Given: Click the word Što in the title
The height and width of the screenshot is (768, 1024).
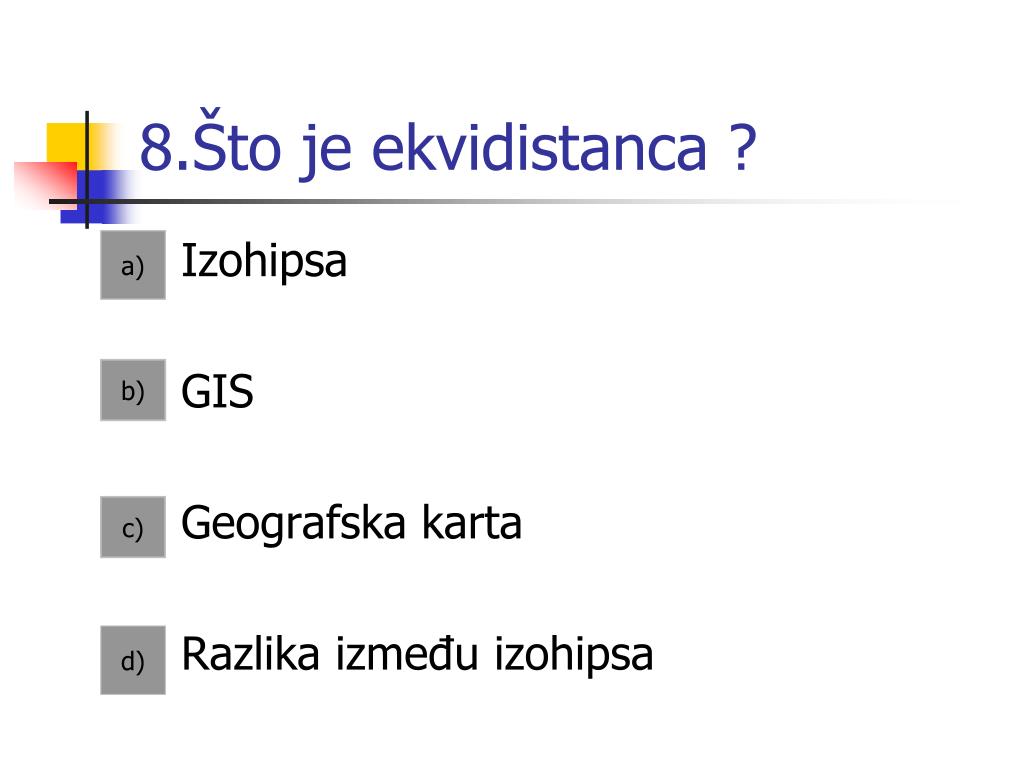Looking at the screenshot, I should tap(236, 142).
